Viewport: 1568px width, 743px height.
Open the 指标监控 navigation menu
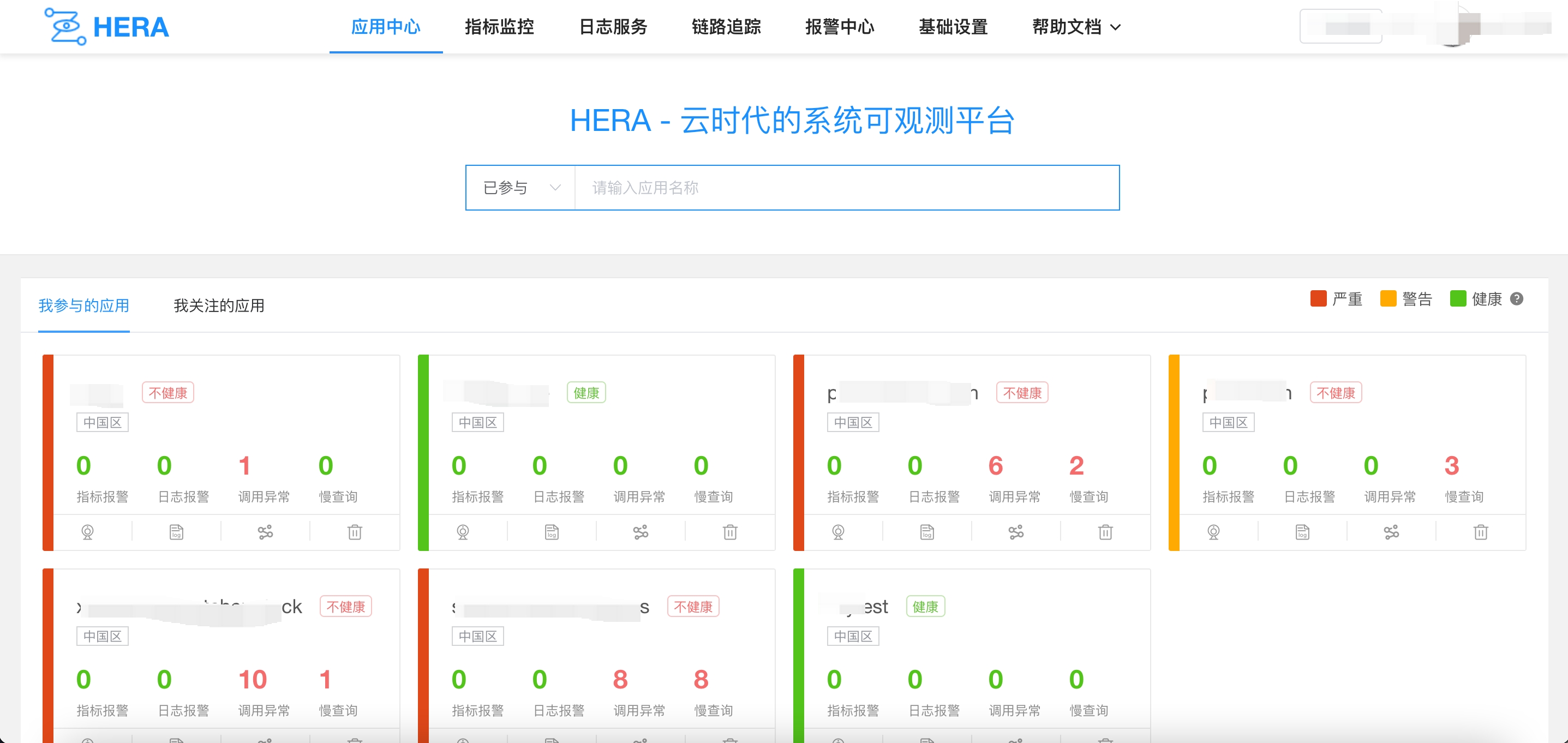coord(499,27)
